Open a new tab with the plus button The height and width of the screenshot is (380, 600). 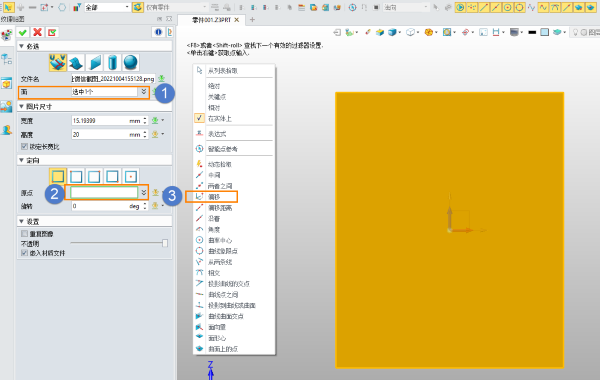coord(252,20)
